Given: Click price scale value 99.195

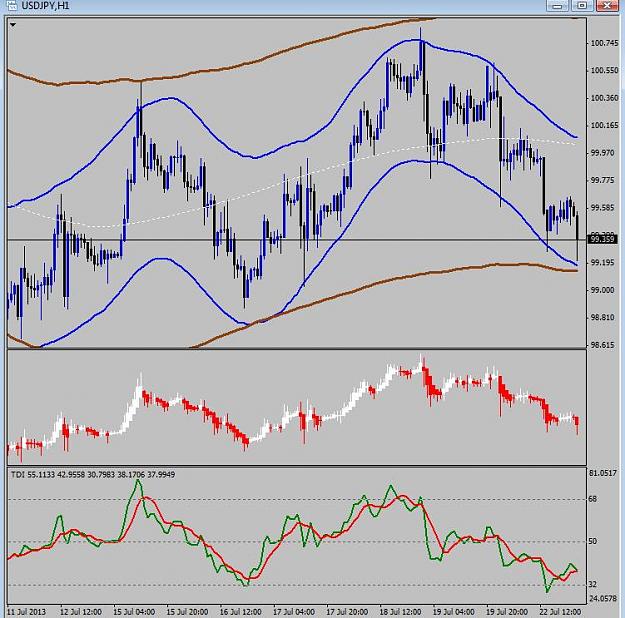Looking at the screenshot, I should (x=602, y=262).
